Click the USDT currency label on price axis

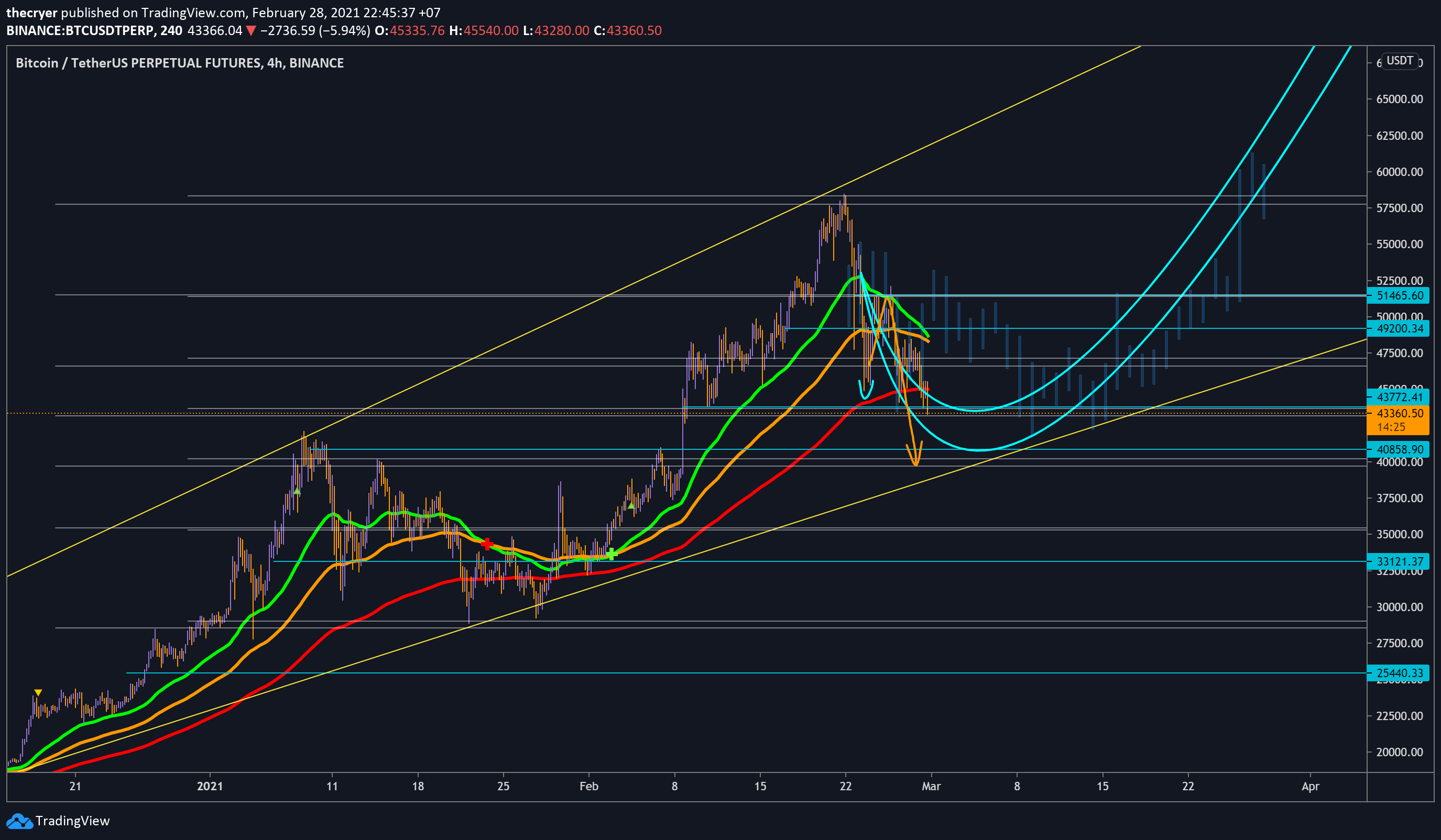coord(1400,61)
